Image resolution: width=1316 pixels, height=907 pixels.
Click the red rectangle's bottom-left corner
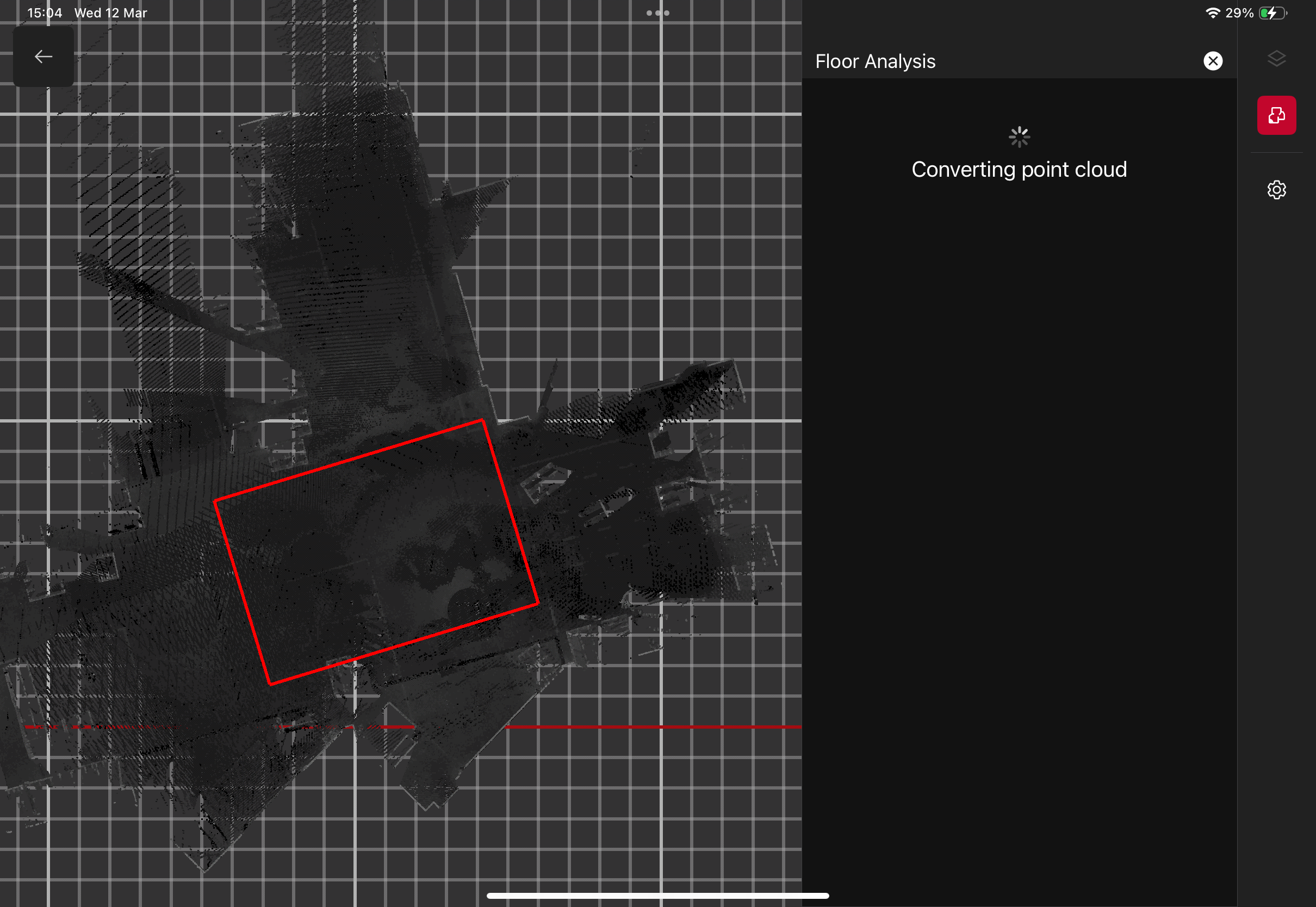270,684
